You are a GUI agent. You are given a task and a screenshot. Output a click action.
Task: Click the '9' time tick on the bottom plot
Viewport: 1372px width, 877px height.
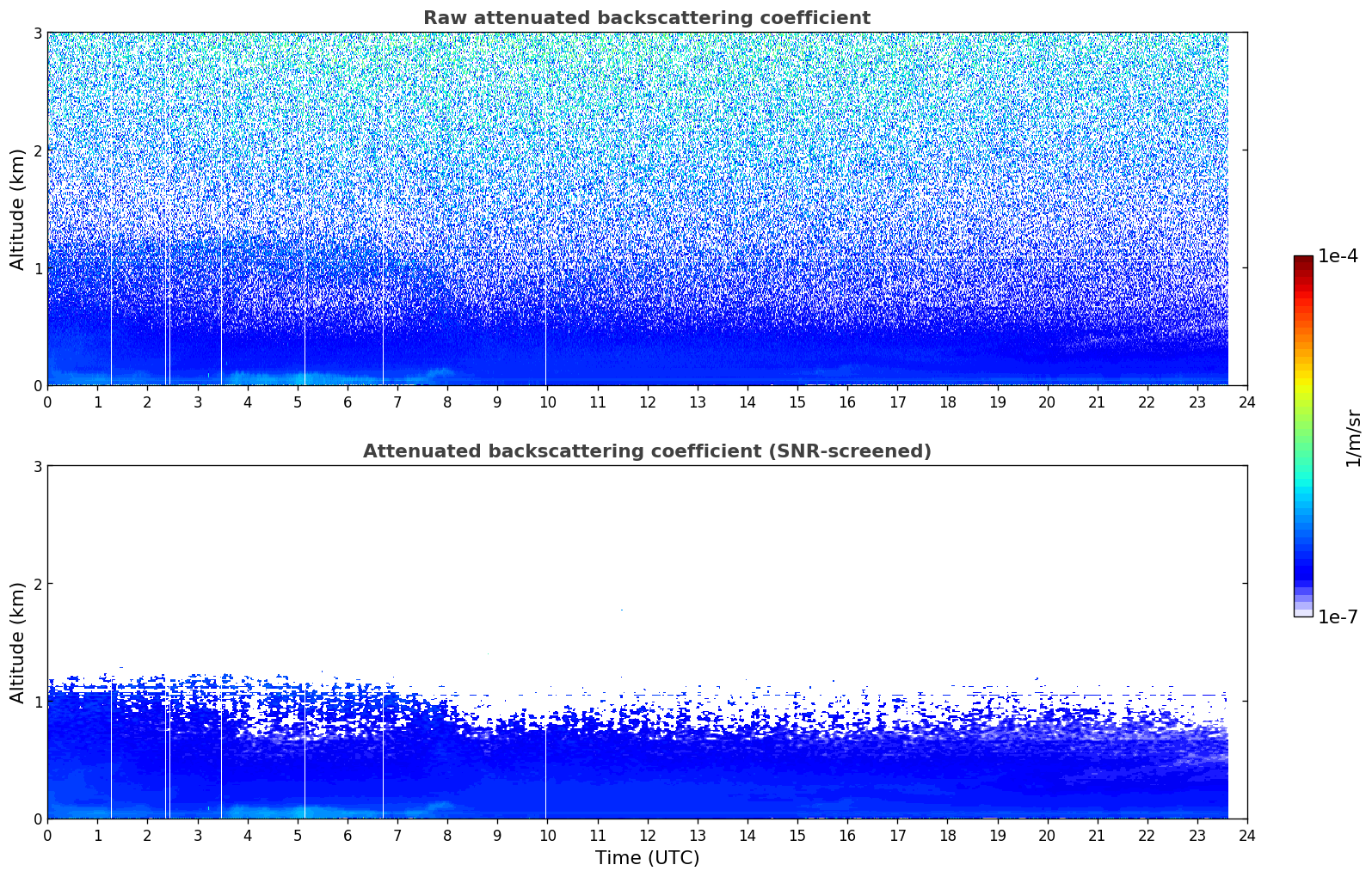(497, 835)
